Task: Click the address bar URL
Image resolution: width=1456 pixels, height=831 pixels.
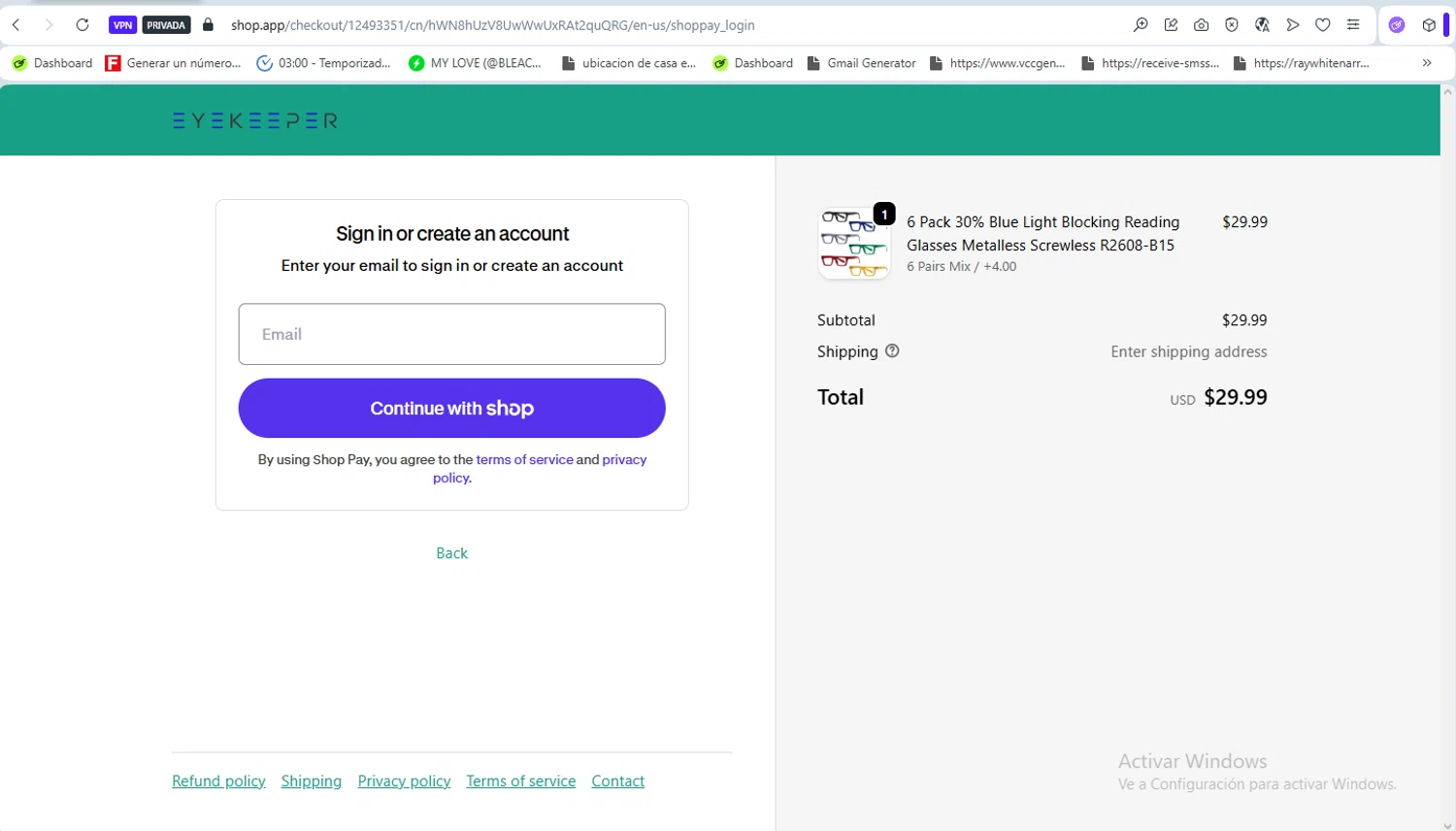Action: (x=492, y=25)
